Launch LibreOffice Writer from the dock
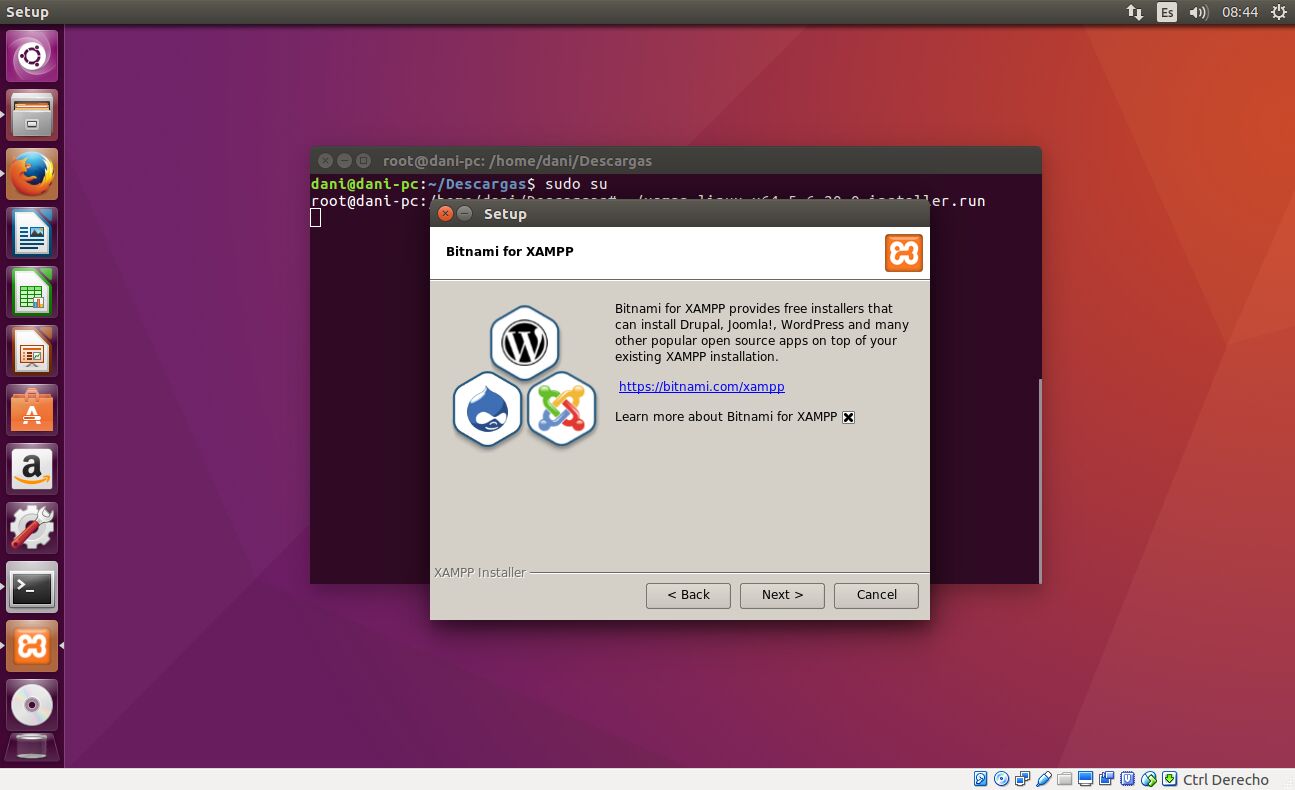The height and width of the screenshot is (790, 1295). coord(32,233)
